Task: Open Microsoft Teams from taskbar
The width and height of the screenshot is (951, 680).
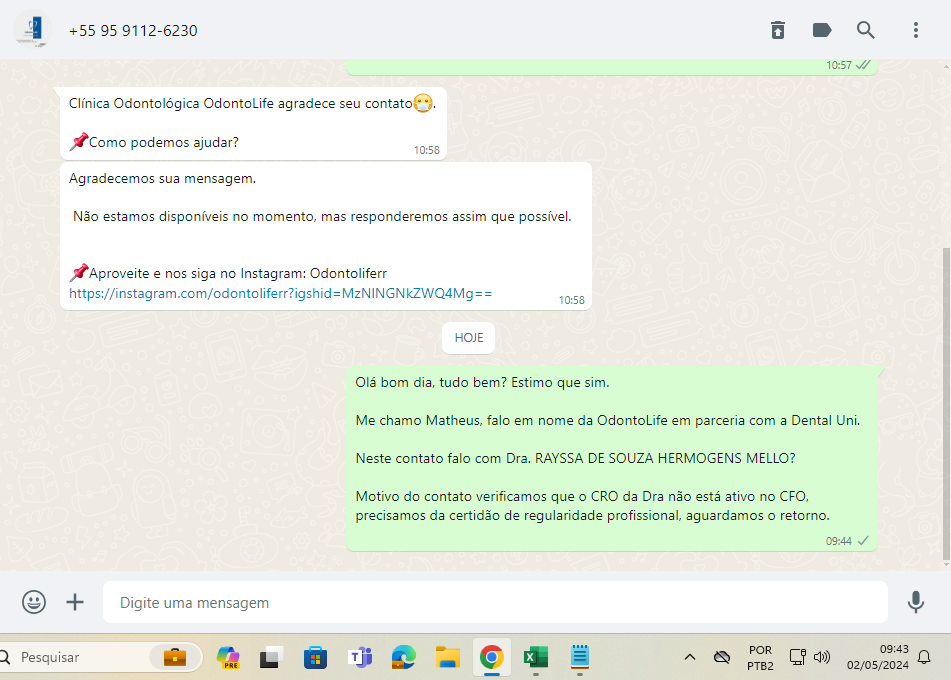Action: pyautogui.click(x=360, y=657)
